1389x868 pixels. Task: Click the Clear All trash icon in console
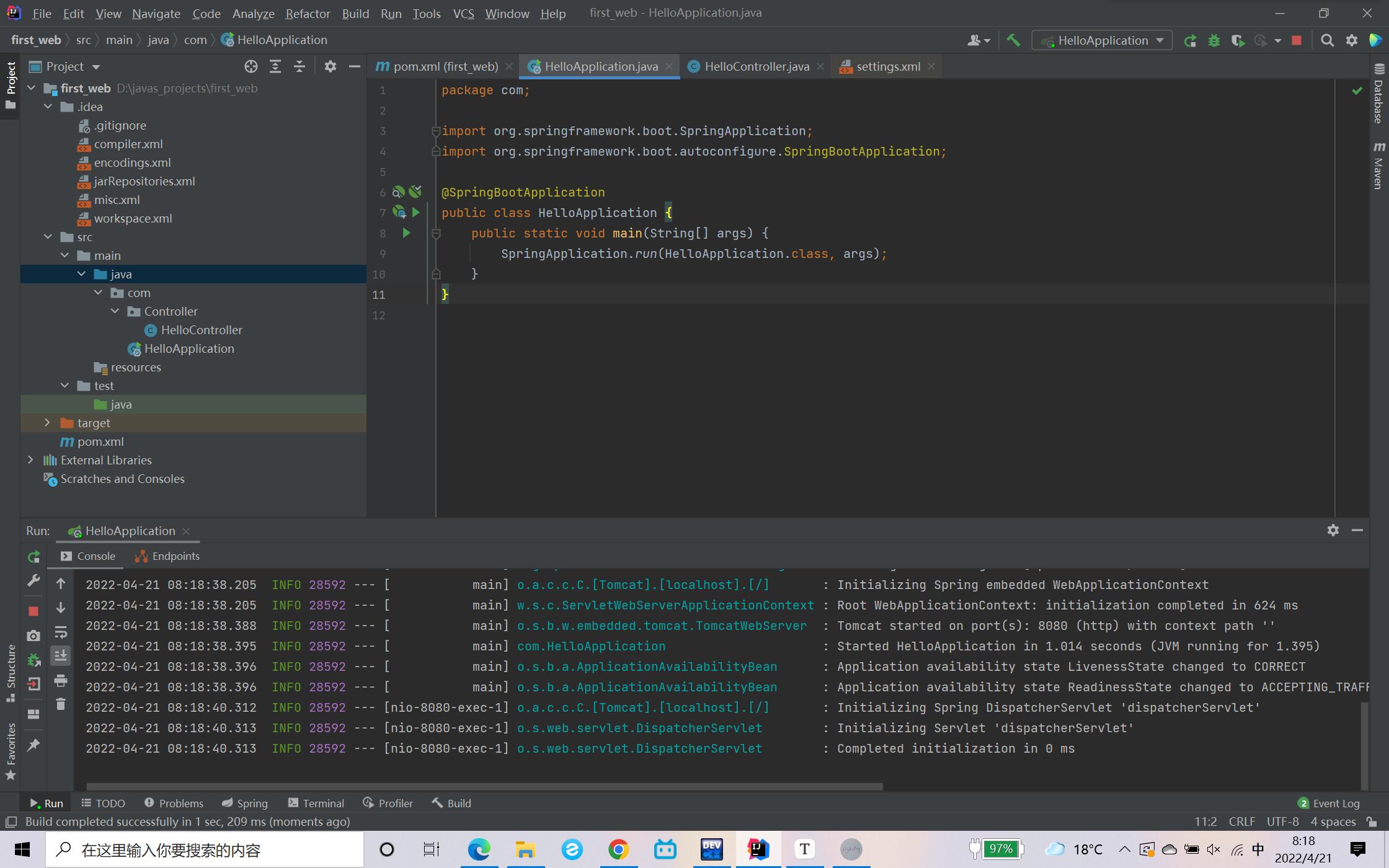[60, 704]
